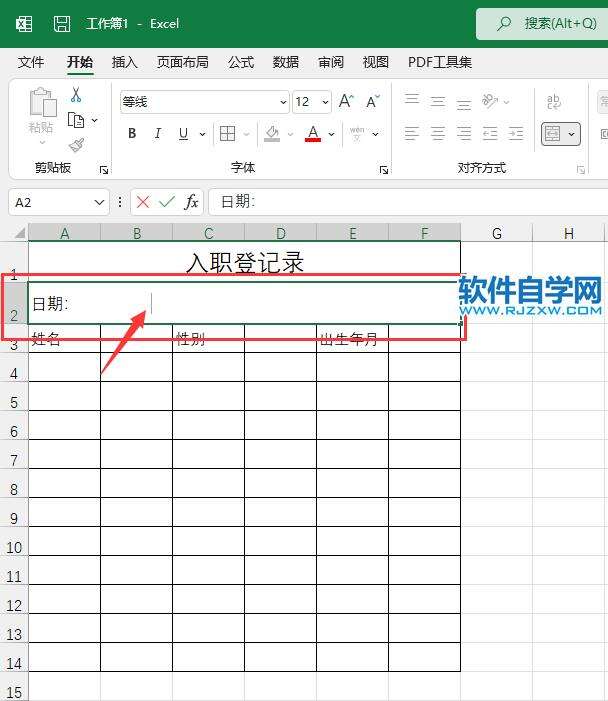Click the 入职登记录 title cell
The width and height of the screenshot is (608, 701).
click(x=245, y=262)
